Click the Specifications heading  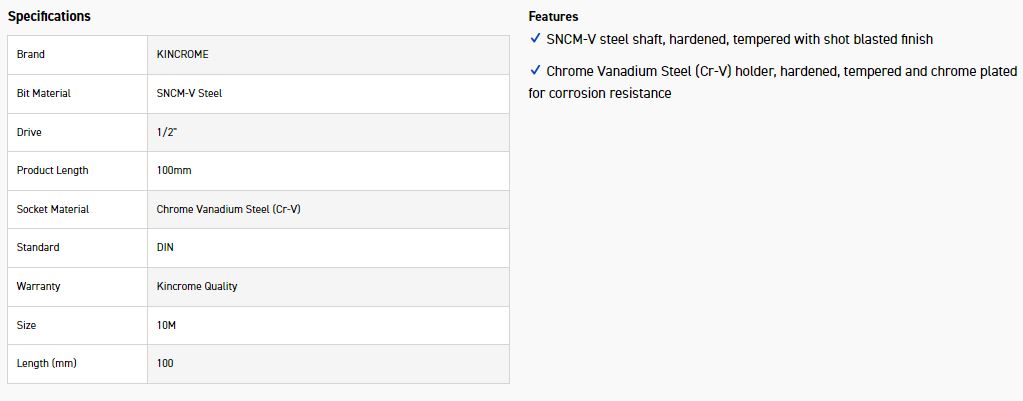tap(49, 16)
